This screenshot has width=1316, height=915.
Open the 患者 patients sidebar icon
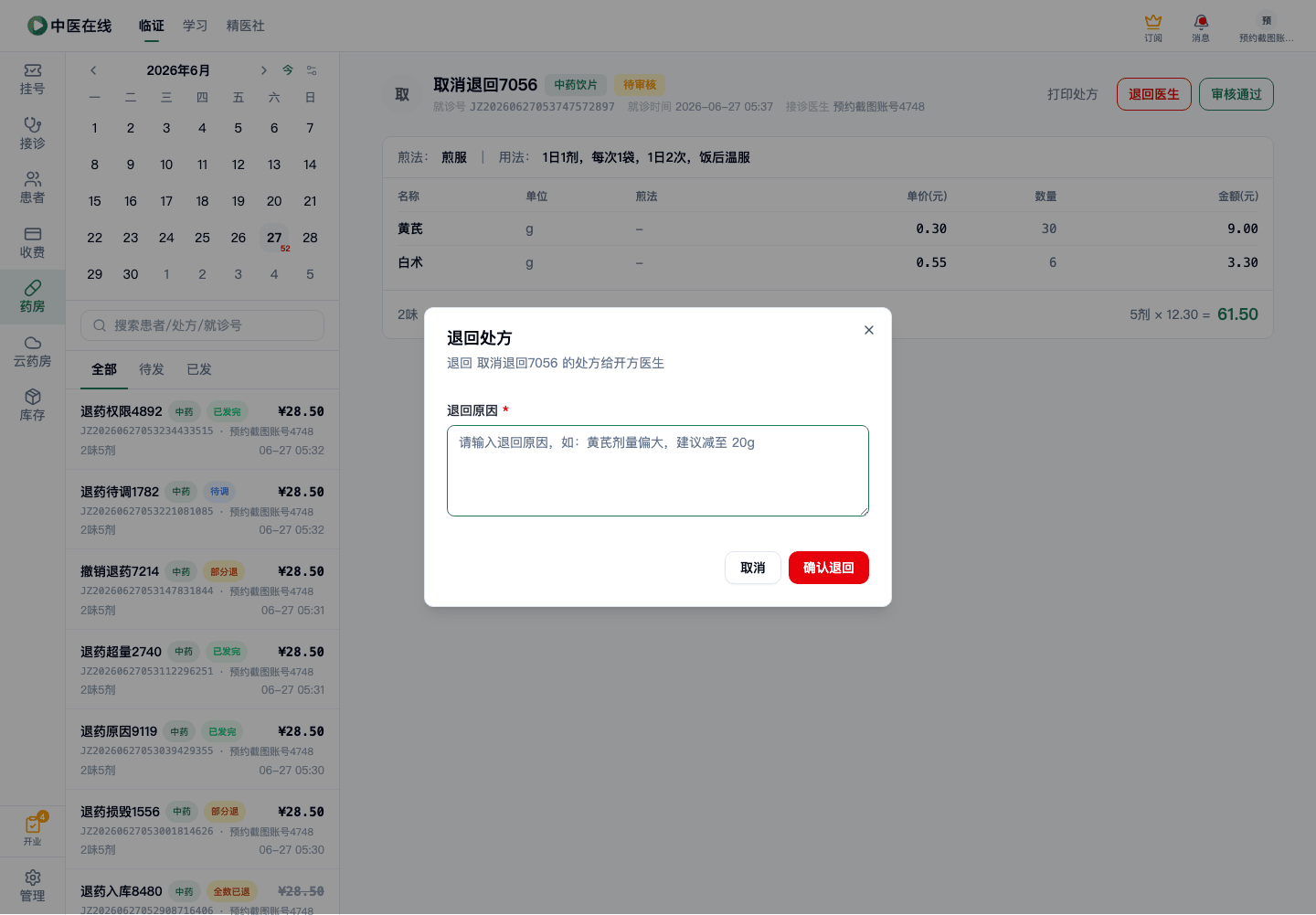32,187
